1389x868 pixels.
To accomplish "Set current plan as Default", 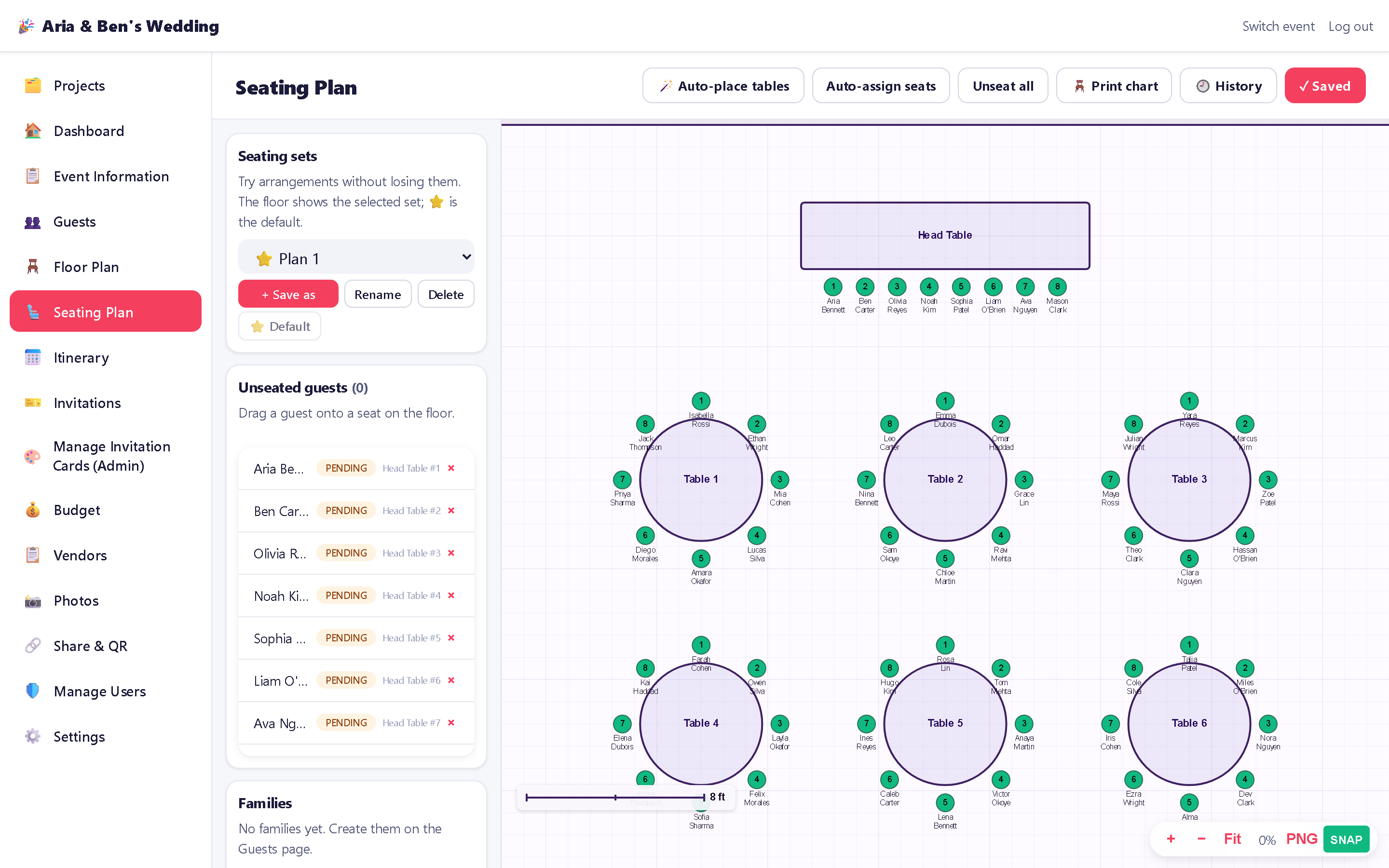I will (x=280, y=326).
